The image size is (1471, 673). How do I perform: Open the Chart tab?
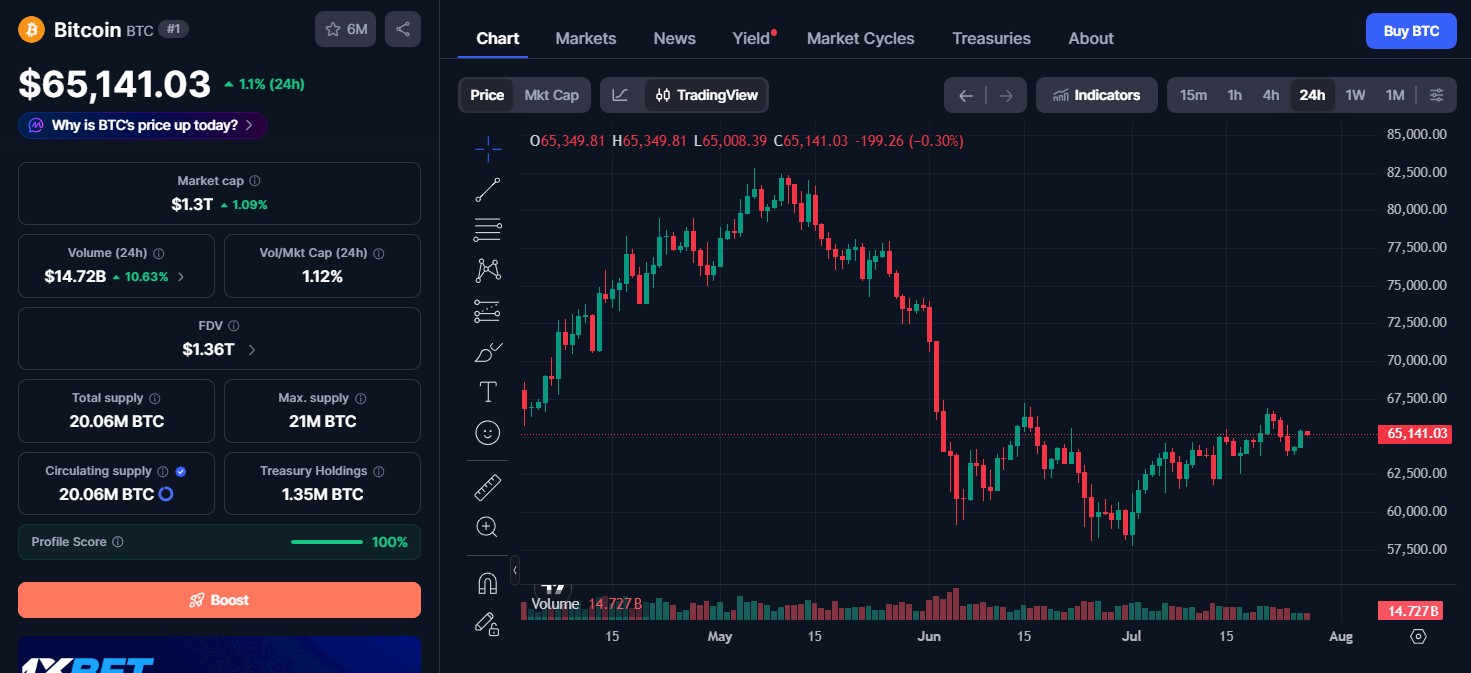[x=497, y=38]
